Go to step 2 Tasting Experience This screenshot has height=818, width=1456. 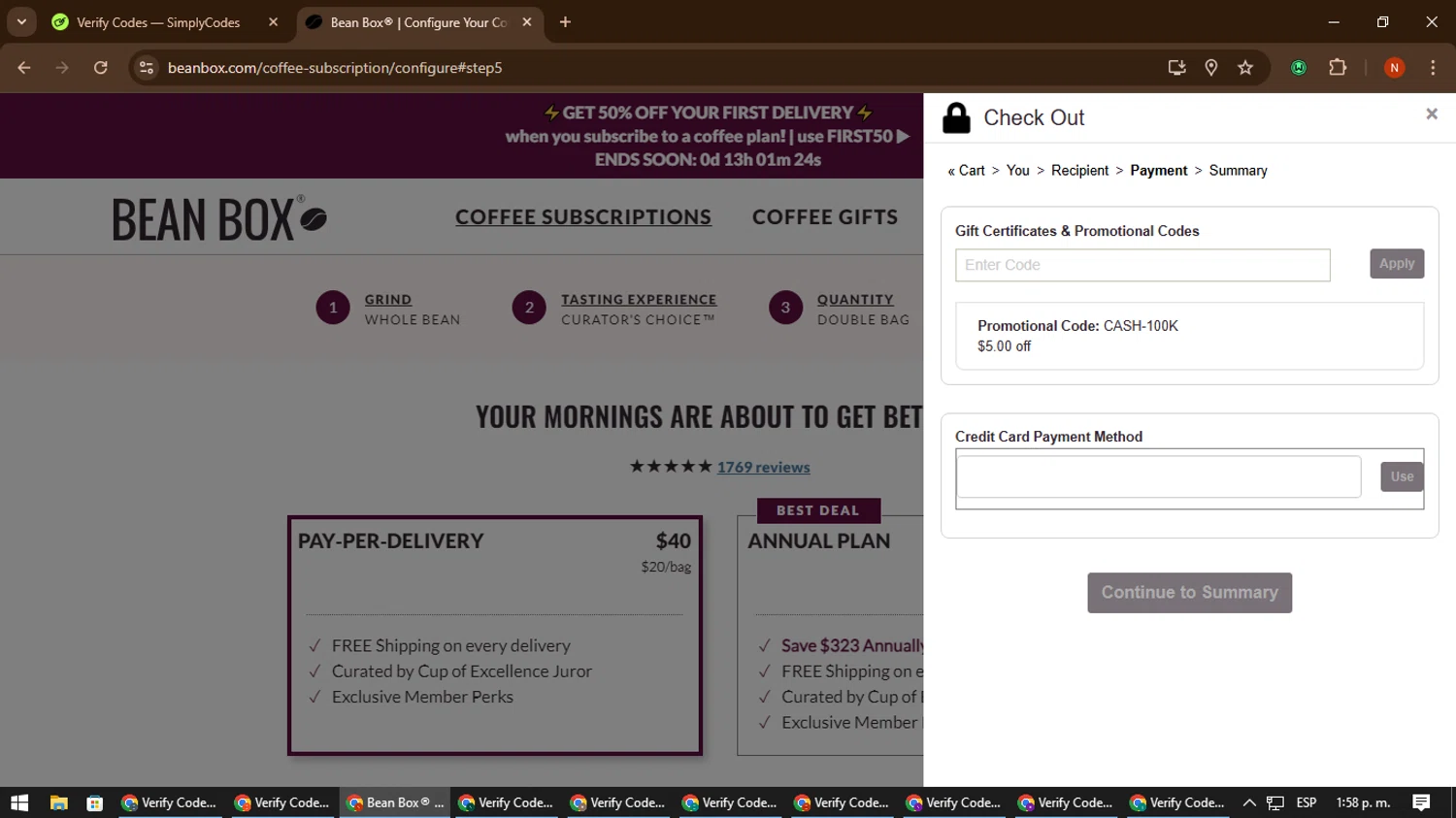639,300
